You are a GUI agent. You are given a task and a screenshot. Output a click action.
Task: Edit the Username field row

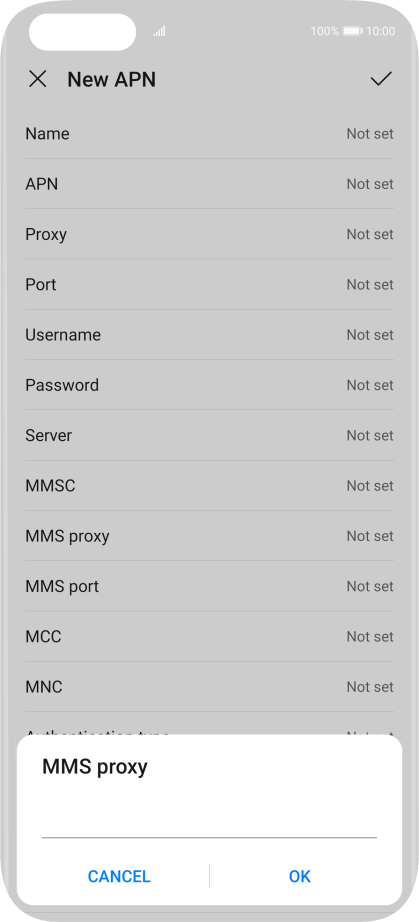209,335
